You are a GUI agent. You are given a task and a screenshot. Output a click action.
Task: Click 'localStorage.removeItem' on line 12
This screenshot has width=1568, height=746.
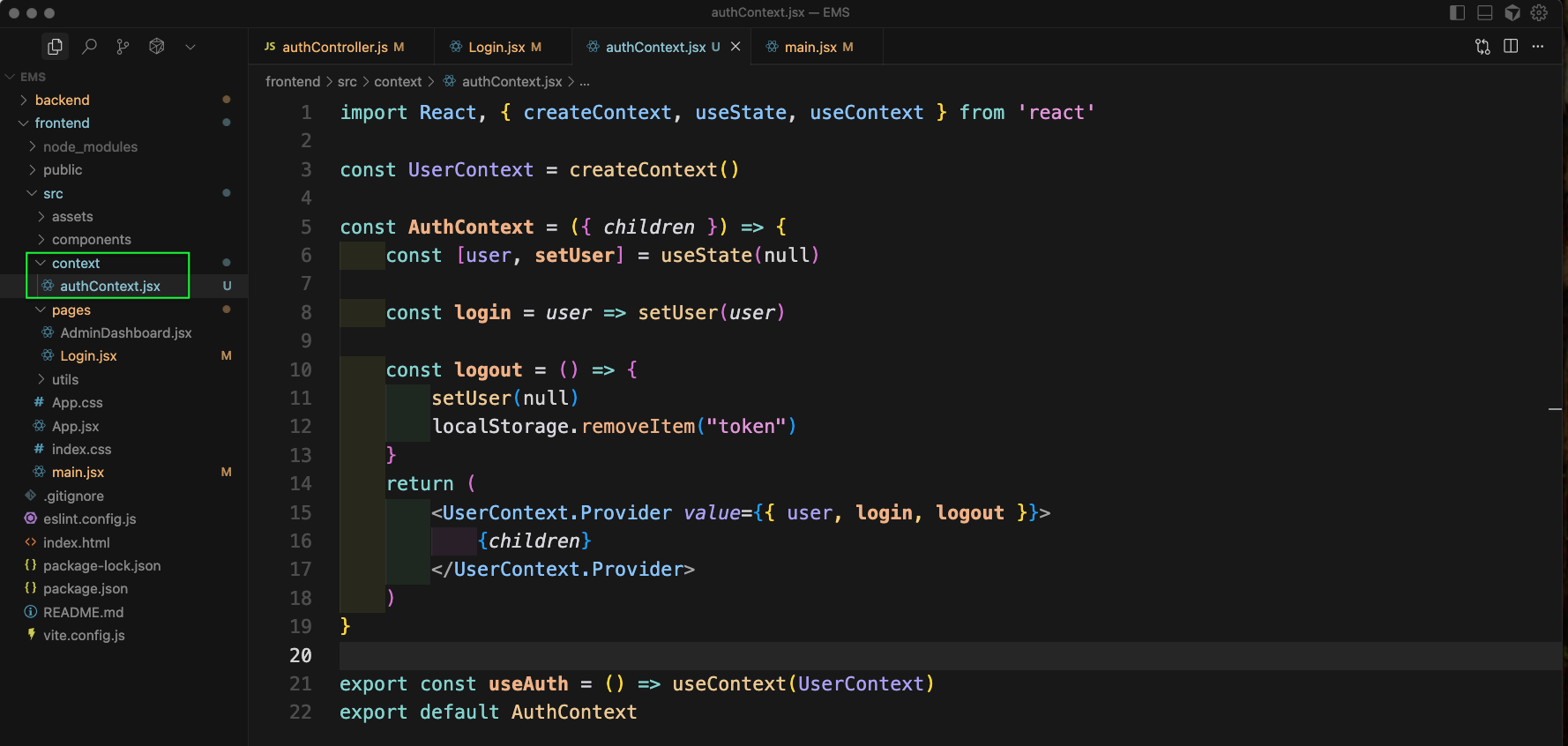564,426
